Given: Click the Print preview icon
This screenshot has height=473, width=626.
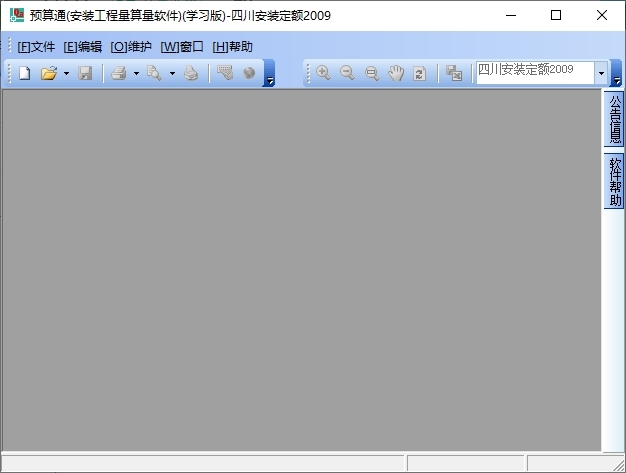Looking at the screenshot, I should pyautogui.click(x=154, y=73).
